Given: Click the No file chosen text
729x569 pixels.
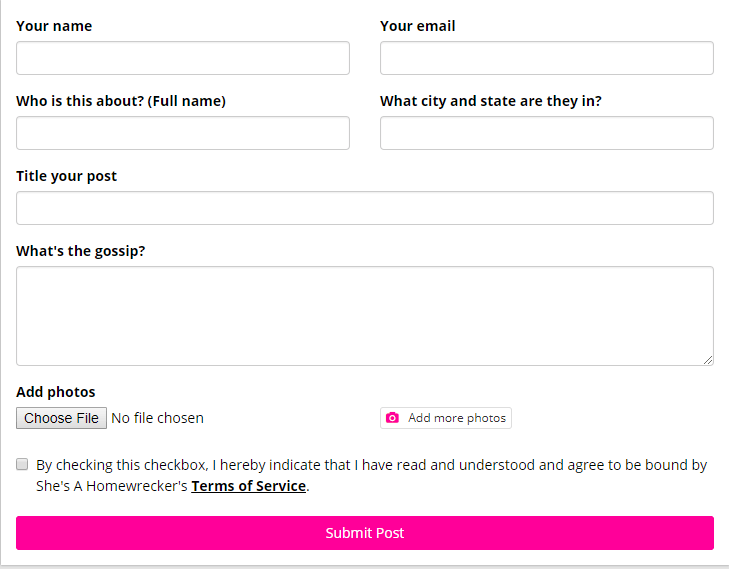Looking at the screenshot, I should (x=158, y=418).
